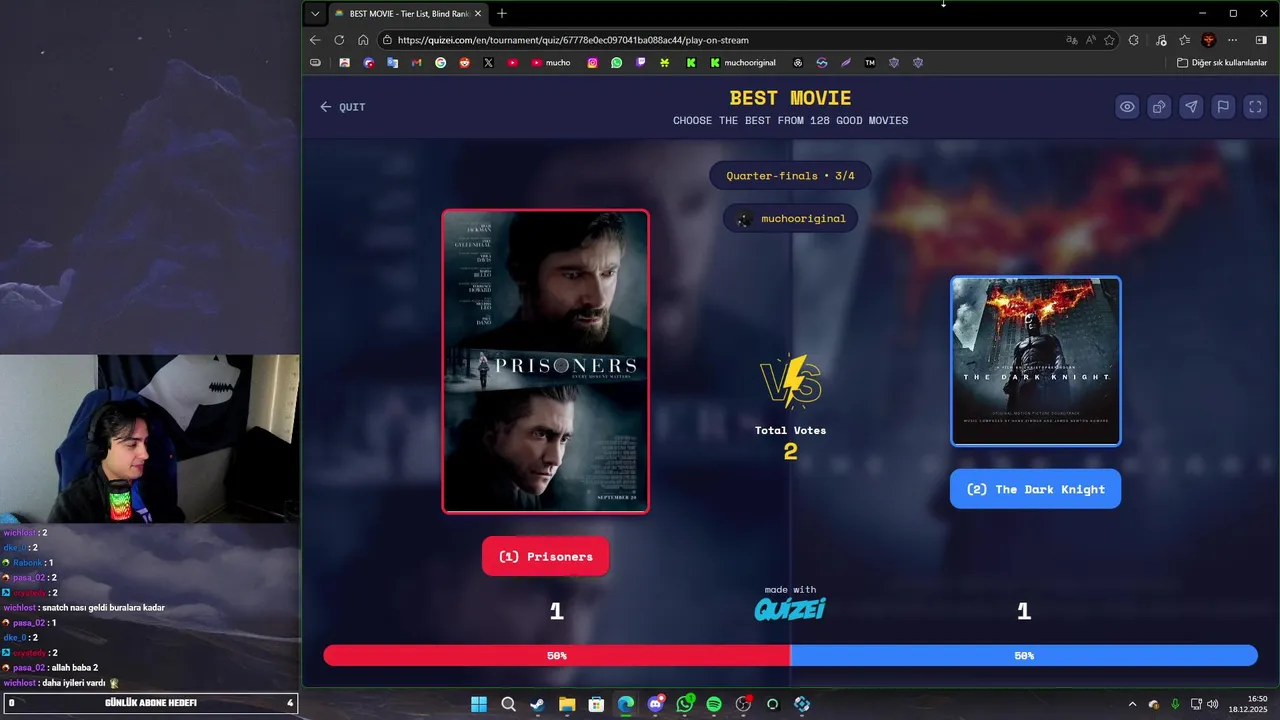Viewport: 1280px width, 720px height.
Task: Open Spotify from the taskbar
Action: [714, 704]
